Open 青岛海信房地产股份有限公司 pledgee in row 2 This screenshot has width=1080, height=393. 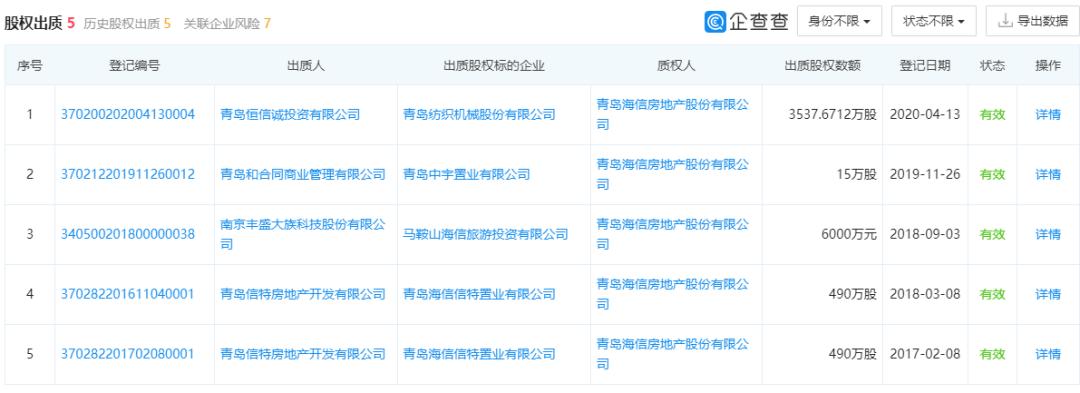click(672, 175)
